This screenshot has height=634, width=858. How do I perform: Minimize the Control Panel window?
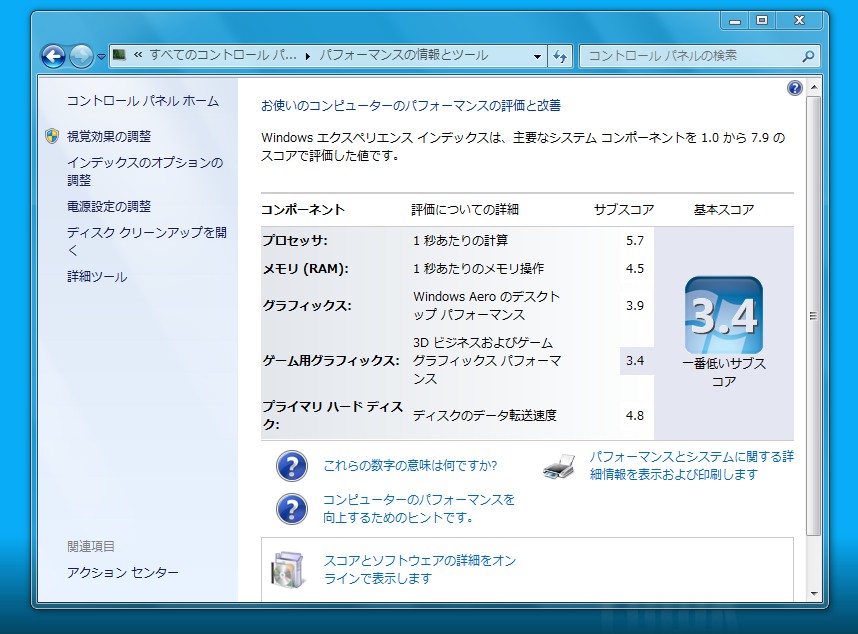coord(735,21)
